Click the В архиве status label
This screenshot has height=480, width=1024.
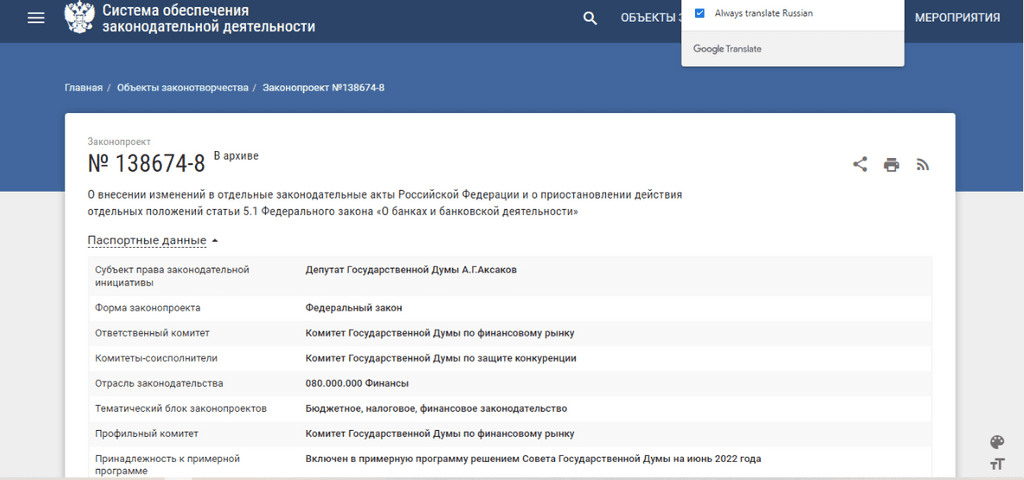236,156
